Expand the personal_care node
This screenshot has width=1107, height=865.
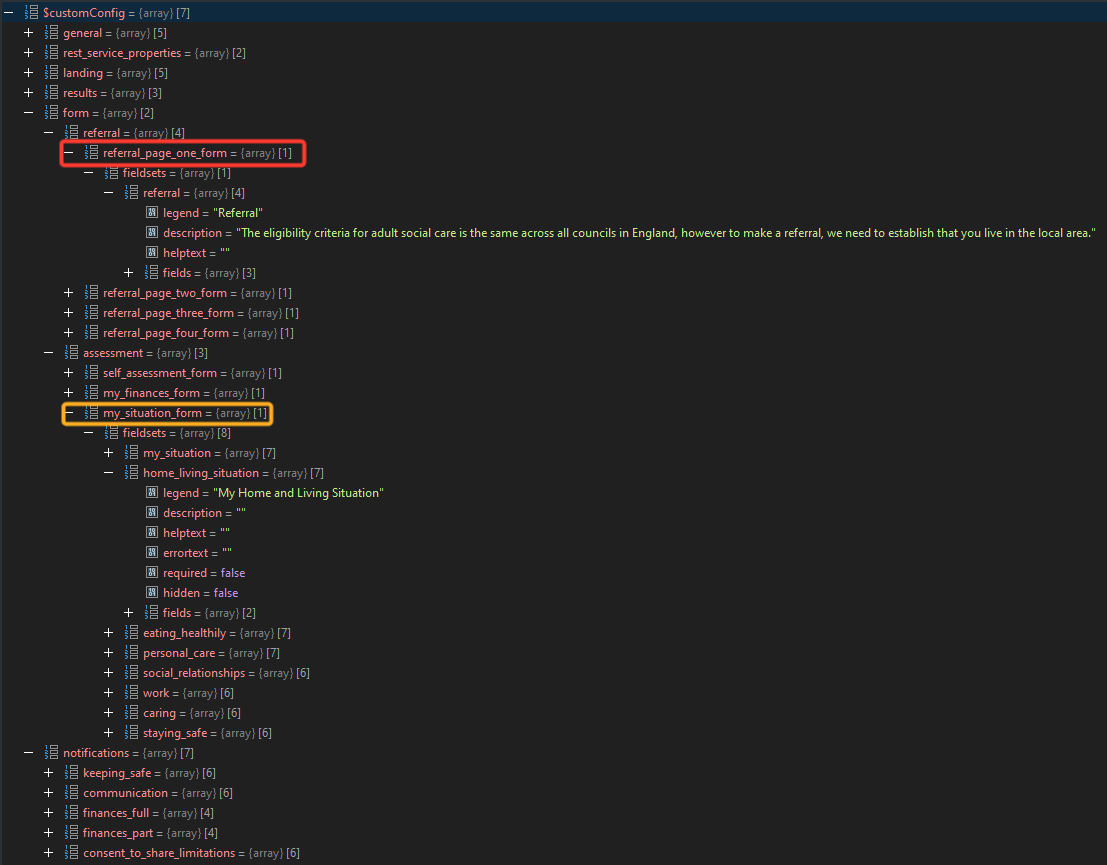[x=109, y=653]
